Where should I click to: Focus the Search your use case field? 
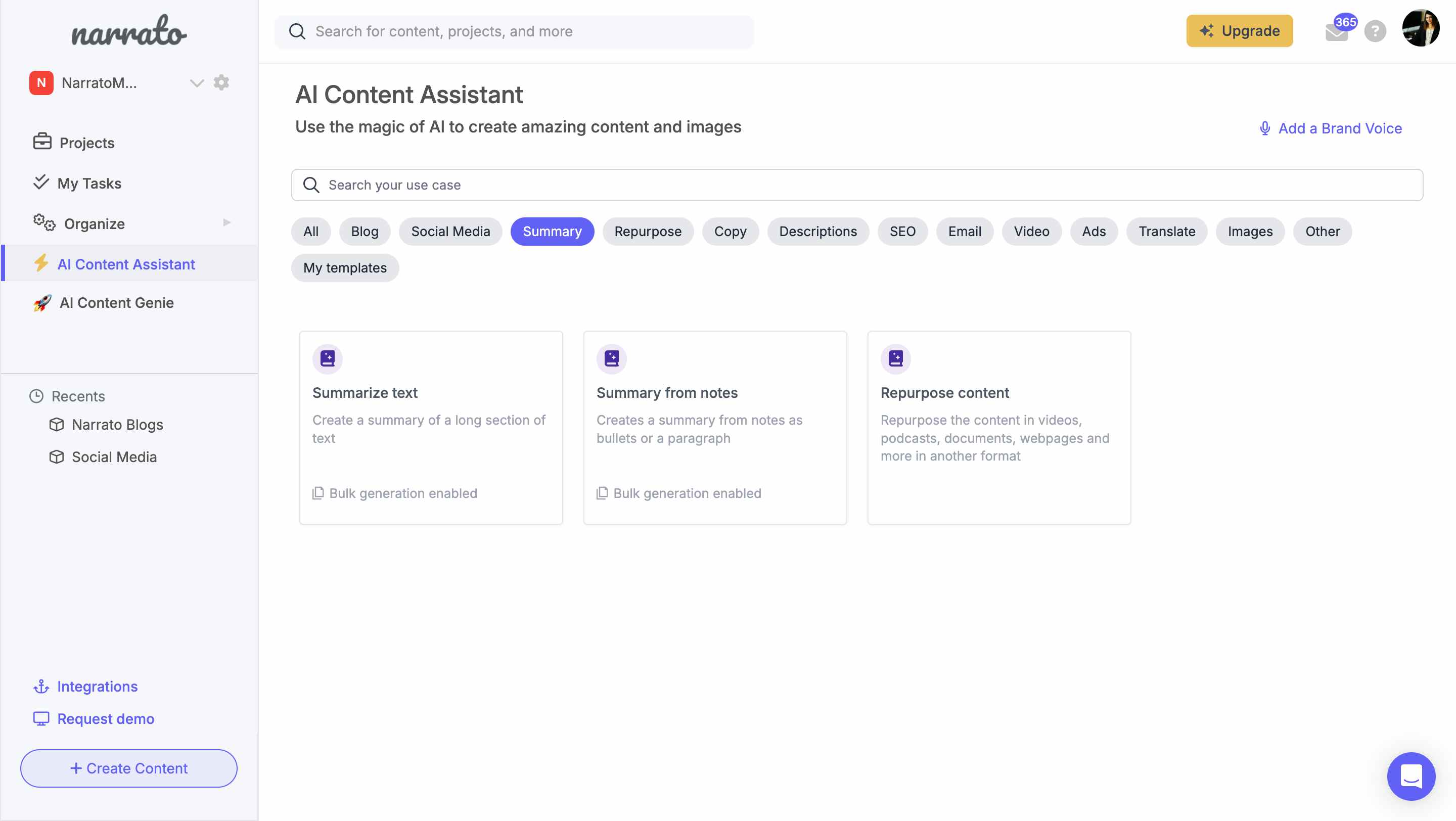pyautogui.click(x=857, y=185)
